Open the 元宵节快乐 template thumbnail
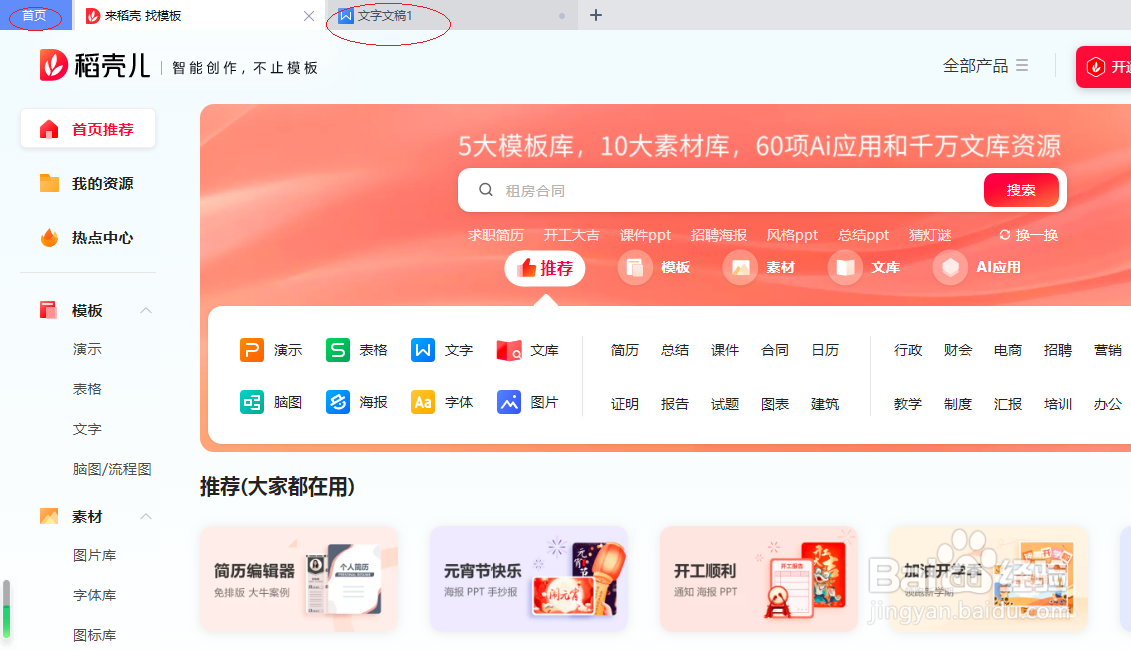 pos(529,578)
